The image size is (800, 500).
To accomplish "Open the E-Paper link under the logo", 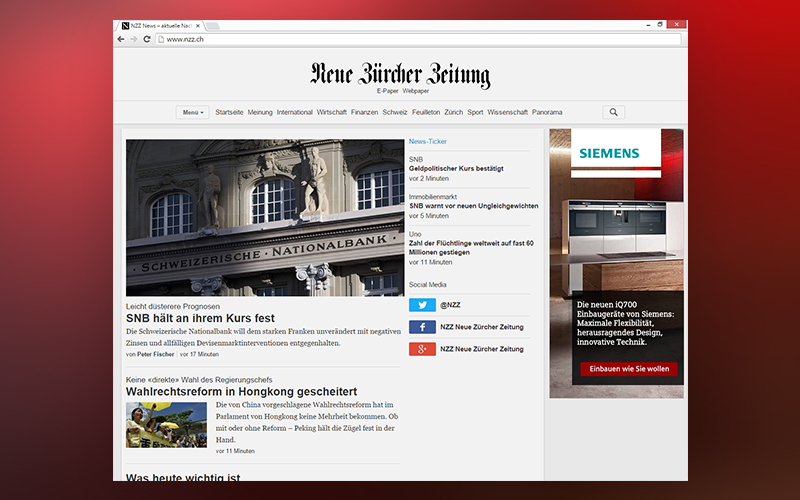I will (x=387, y=91).
